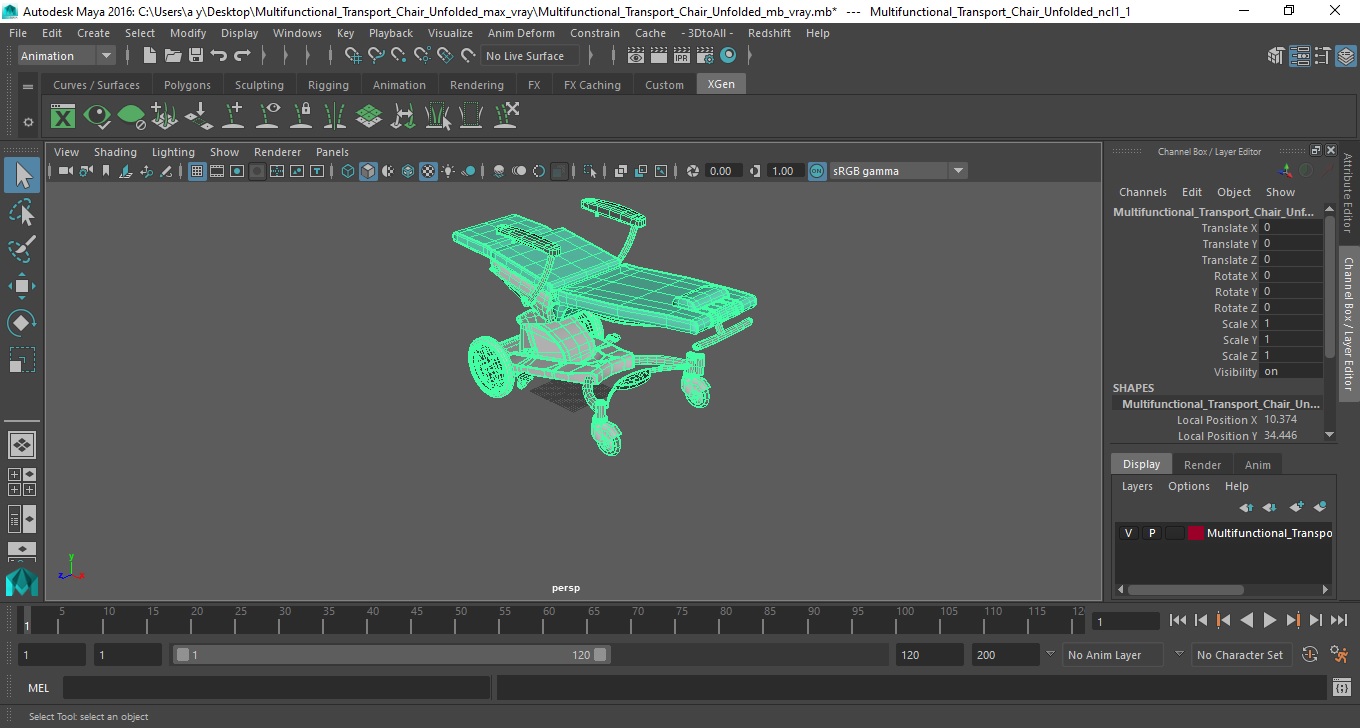Toggle color management ON button
The height and width of the screenshot is (728, 1360).
point(817,171)
